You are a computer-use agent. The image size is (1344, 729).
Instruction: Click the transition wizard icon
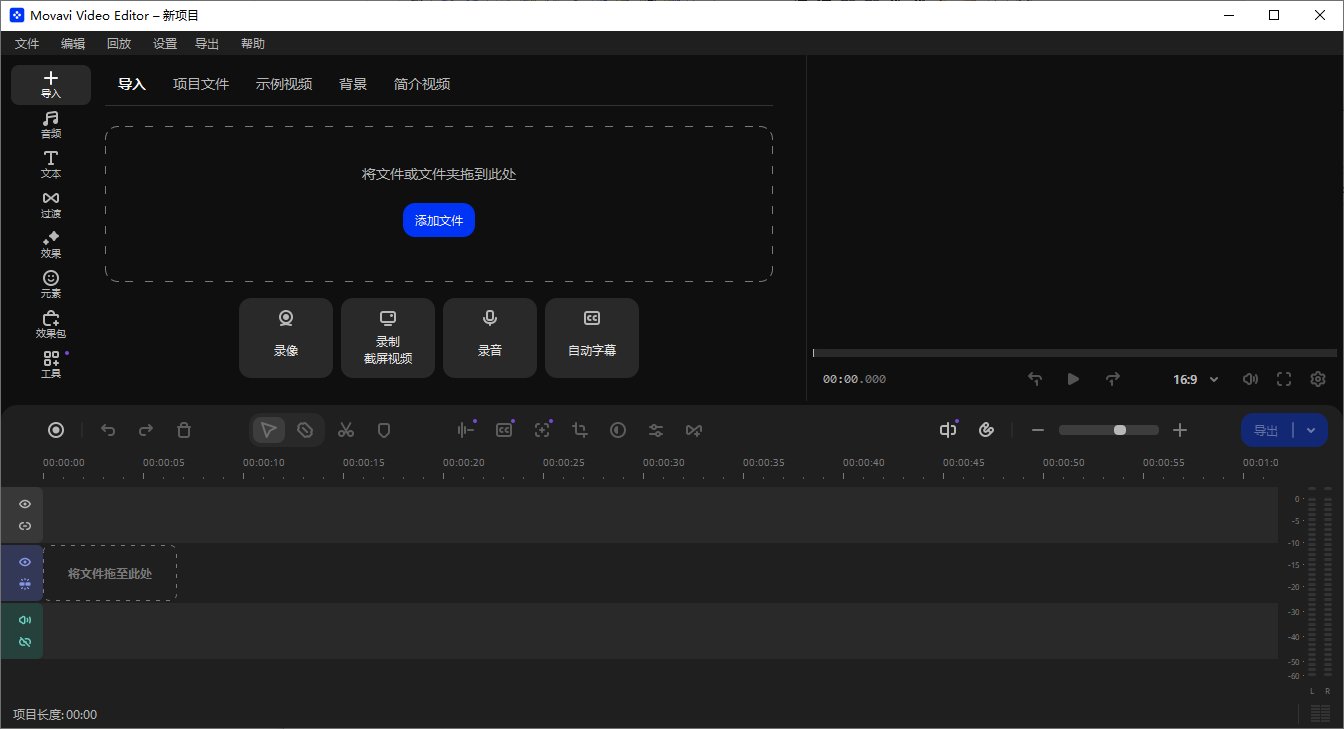tap(694, 430)
